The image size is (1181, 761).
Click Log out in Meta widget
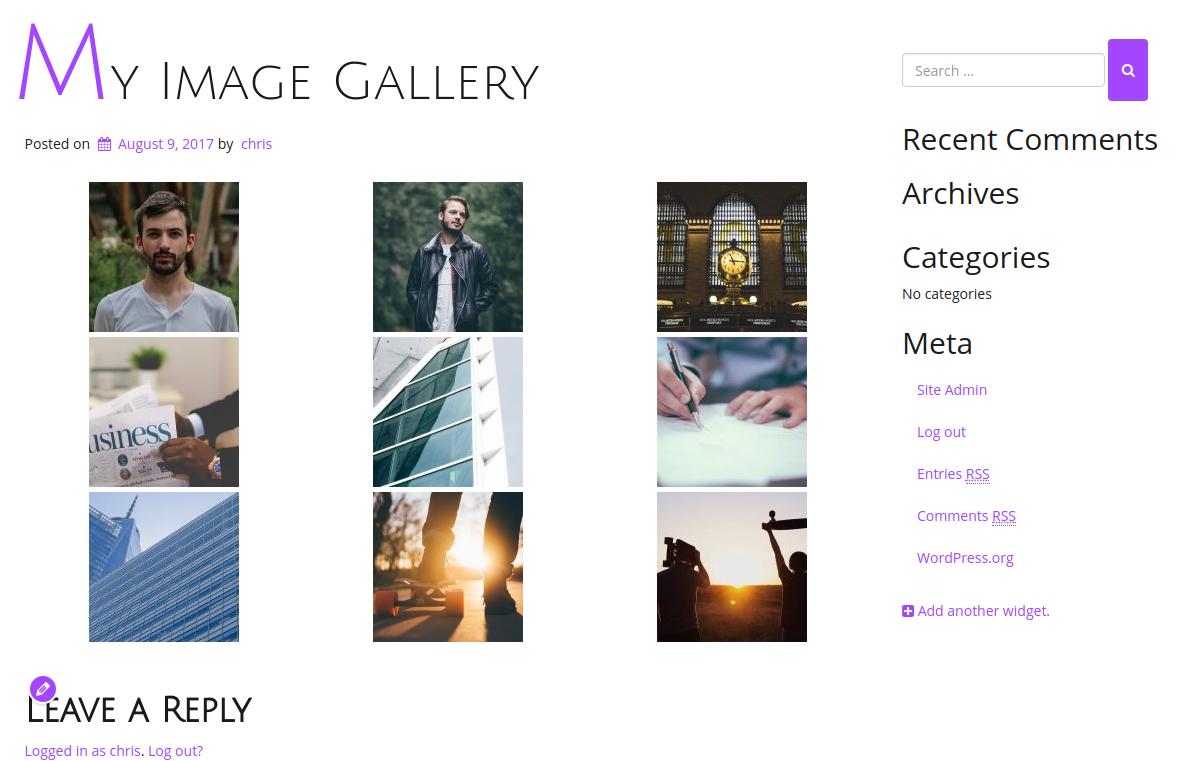tap(941, 432)
